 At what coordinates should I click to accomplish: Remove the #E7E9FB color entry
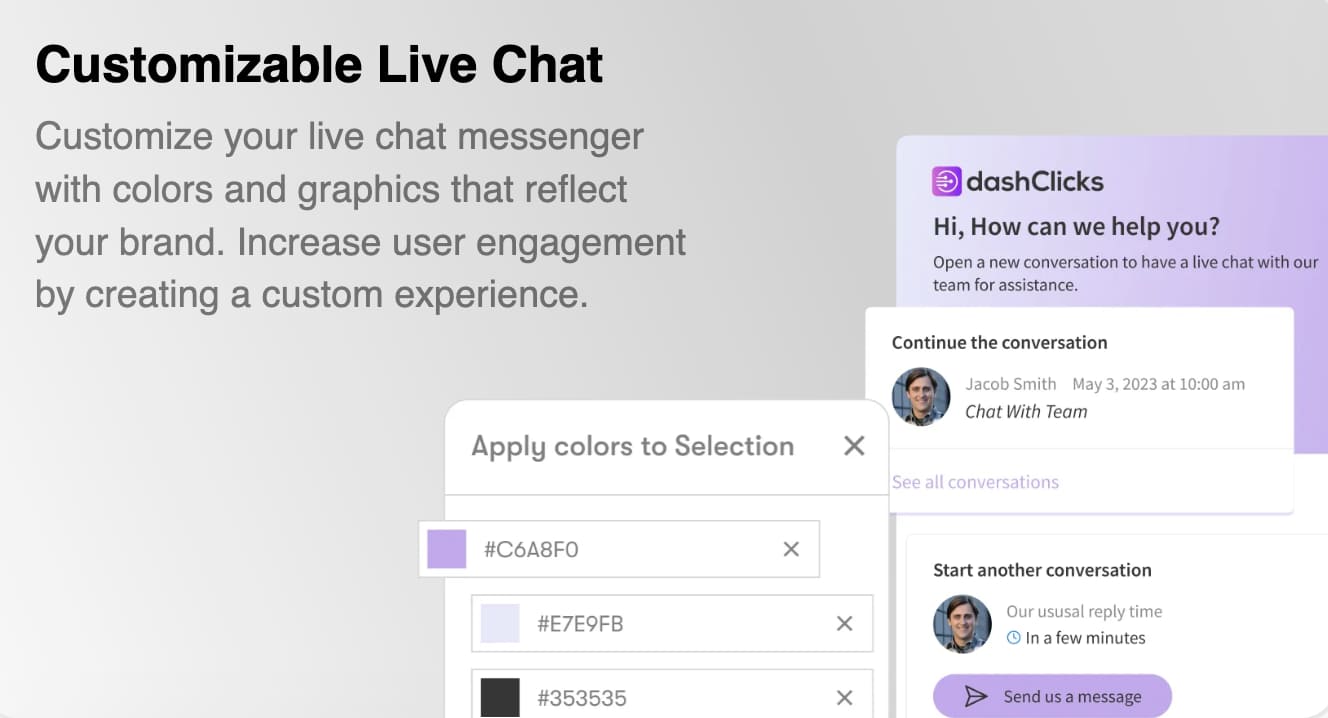(x=844, y=624)
